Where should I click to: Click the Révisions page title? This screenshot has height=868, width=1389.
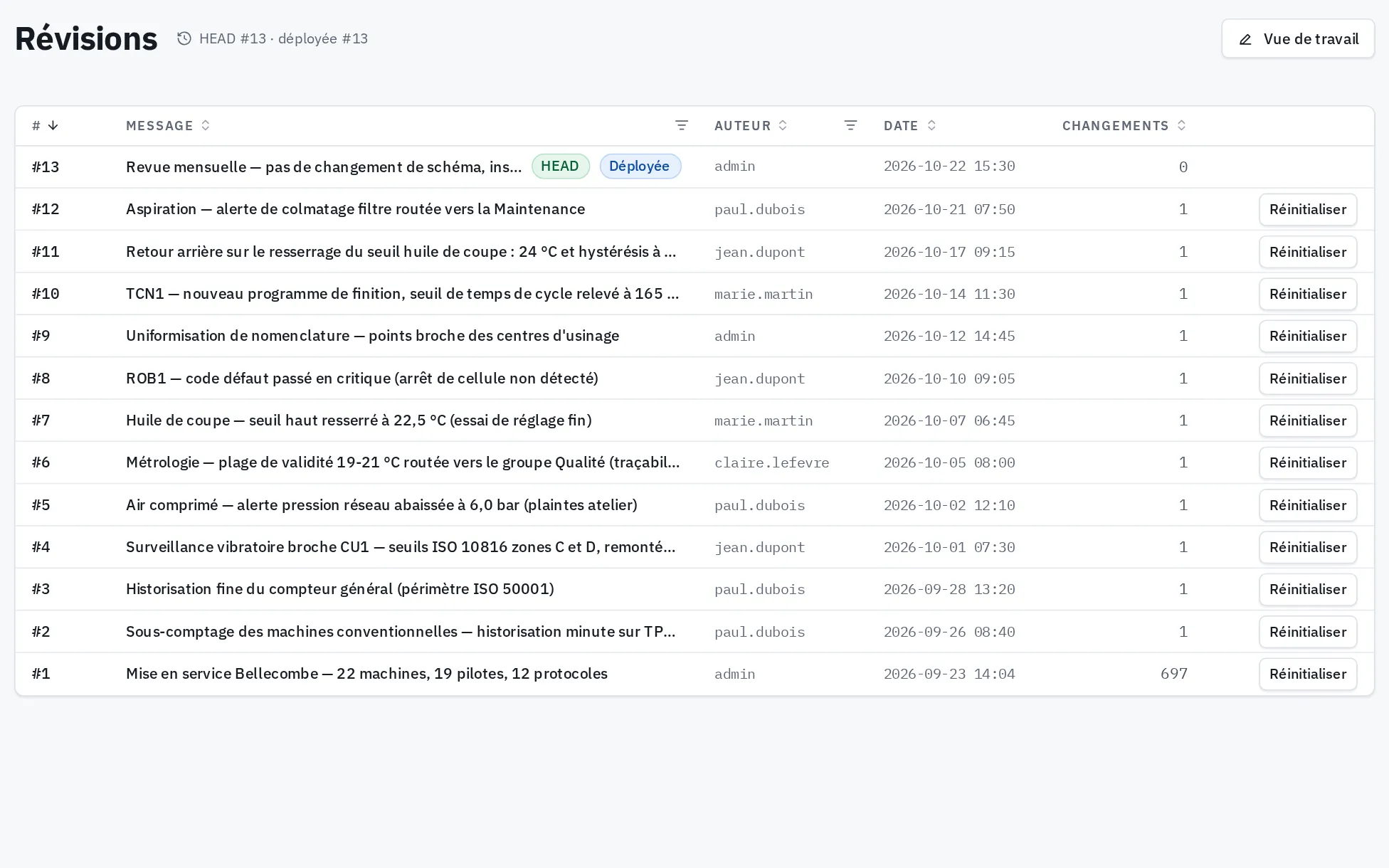click(86, 38)
